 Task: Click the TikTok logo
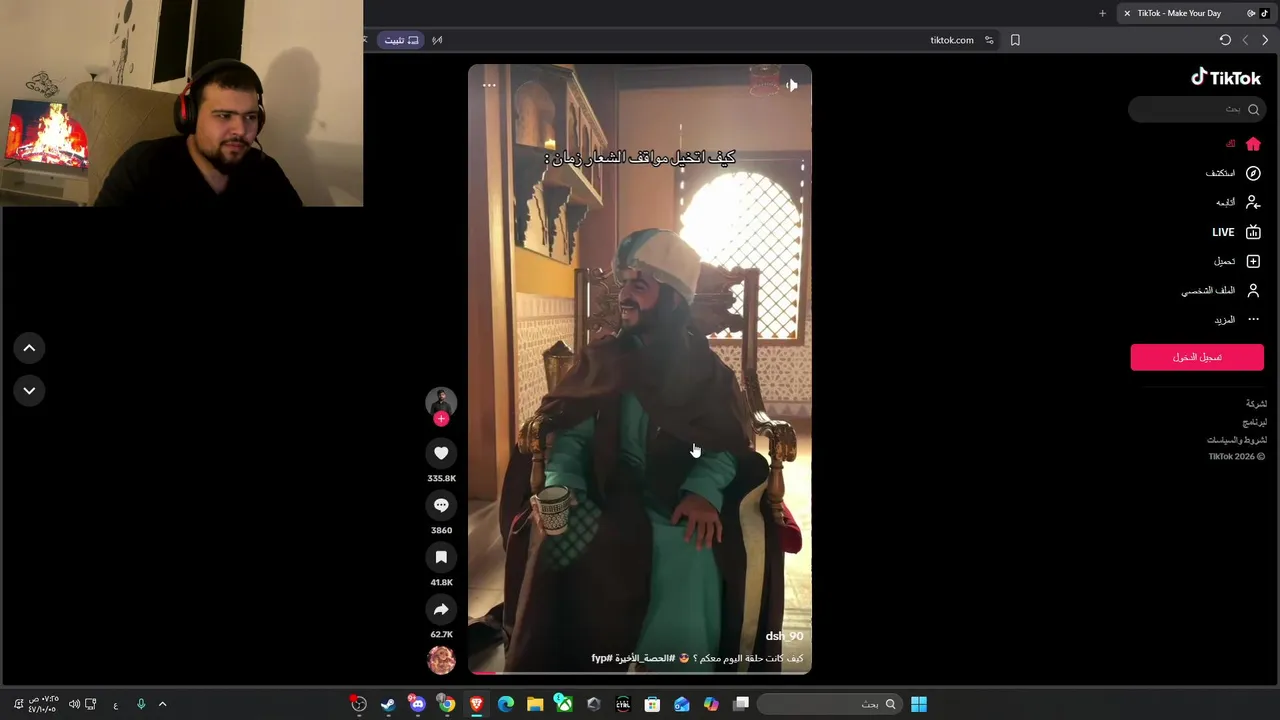coord(1226,77)
